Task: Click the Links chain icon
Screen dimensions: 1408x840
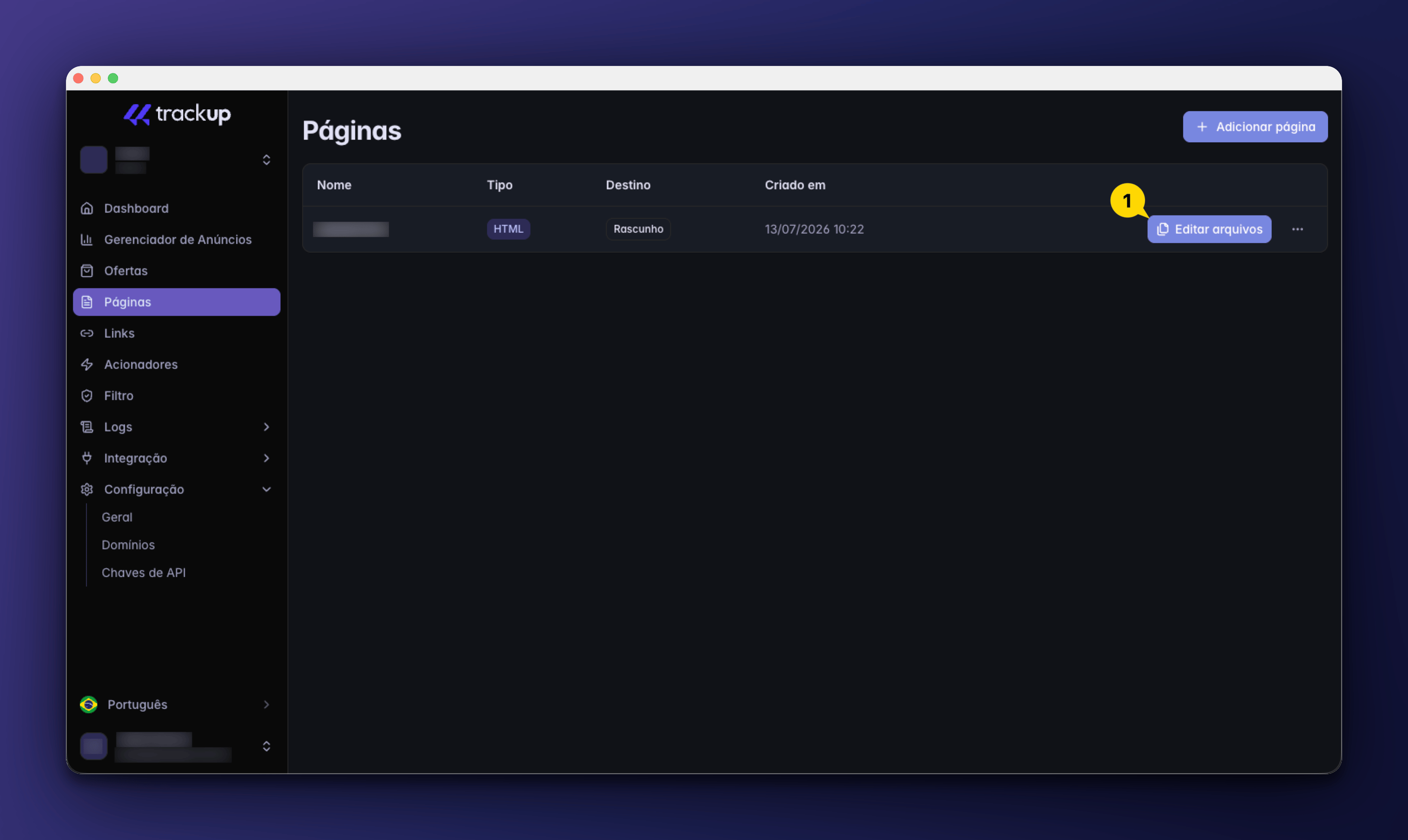Action: (87, 333)
